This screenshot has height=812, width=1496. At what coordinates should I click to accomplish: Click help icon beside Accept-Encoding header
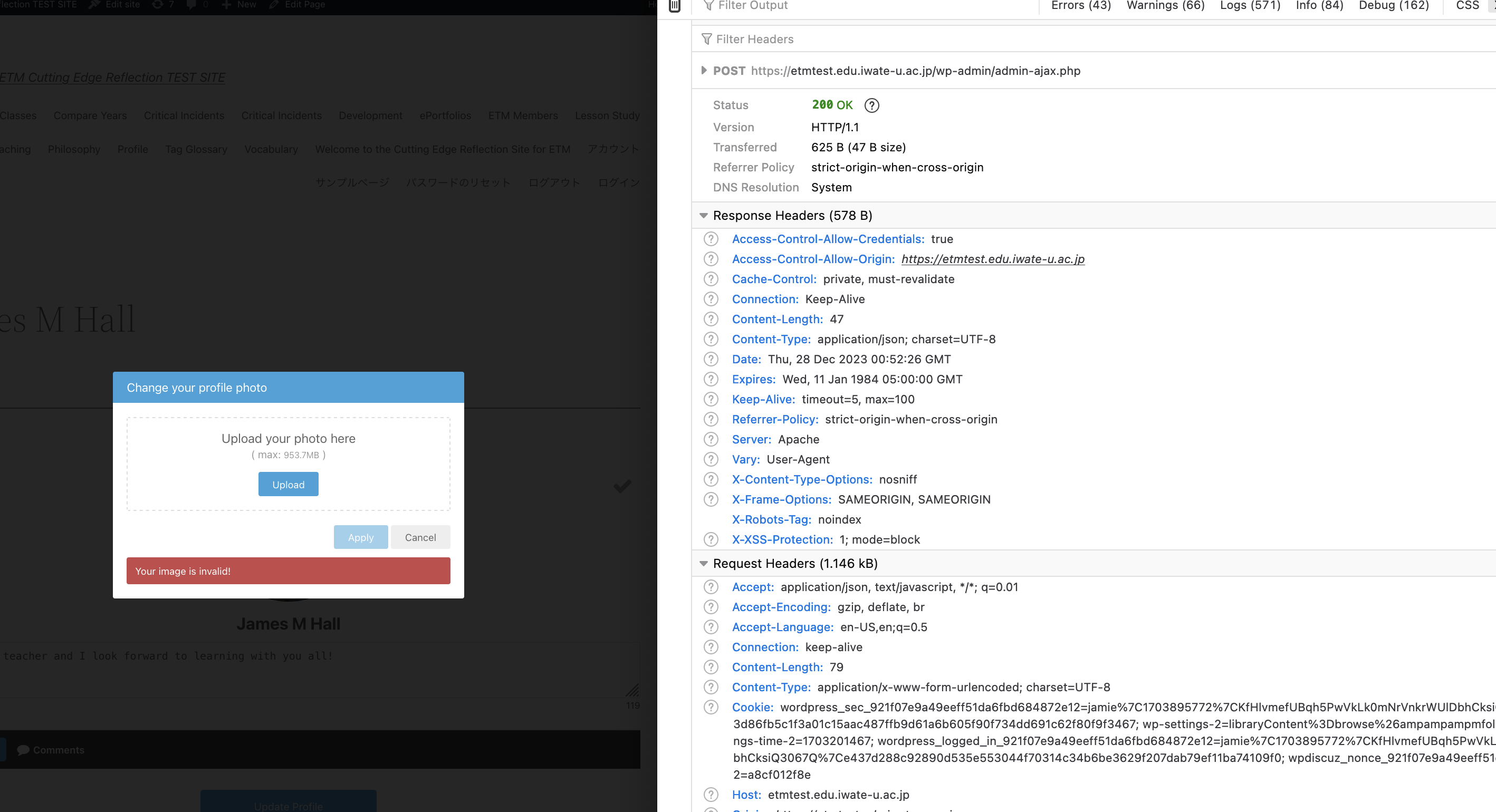(711, 607)
